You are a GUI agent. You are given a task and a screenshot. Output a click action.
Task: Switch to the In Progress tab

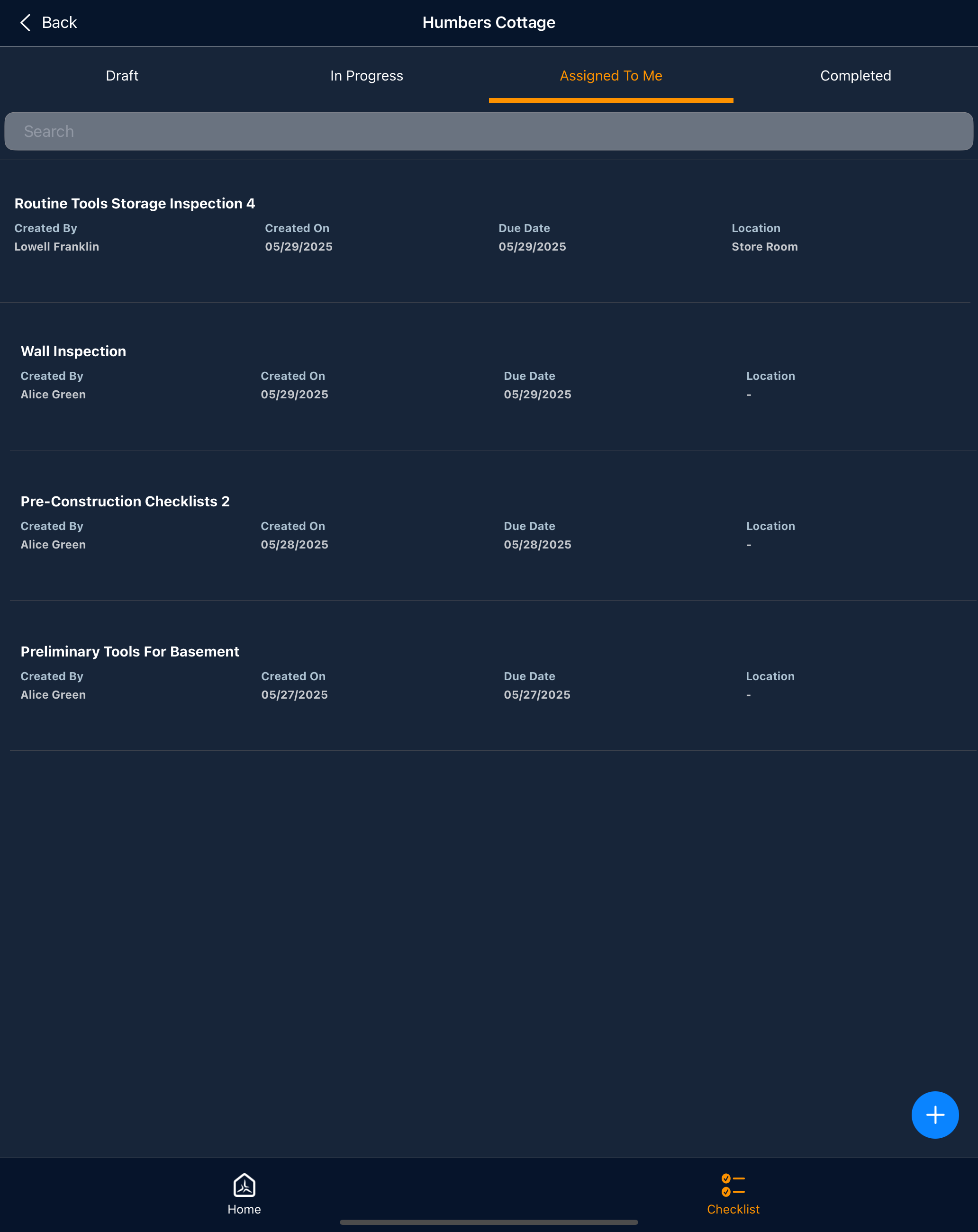pos(366,76)
